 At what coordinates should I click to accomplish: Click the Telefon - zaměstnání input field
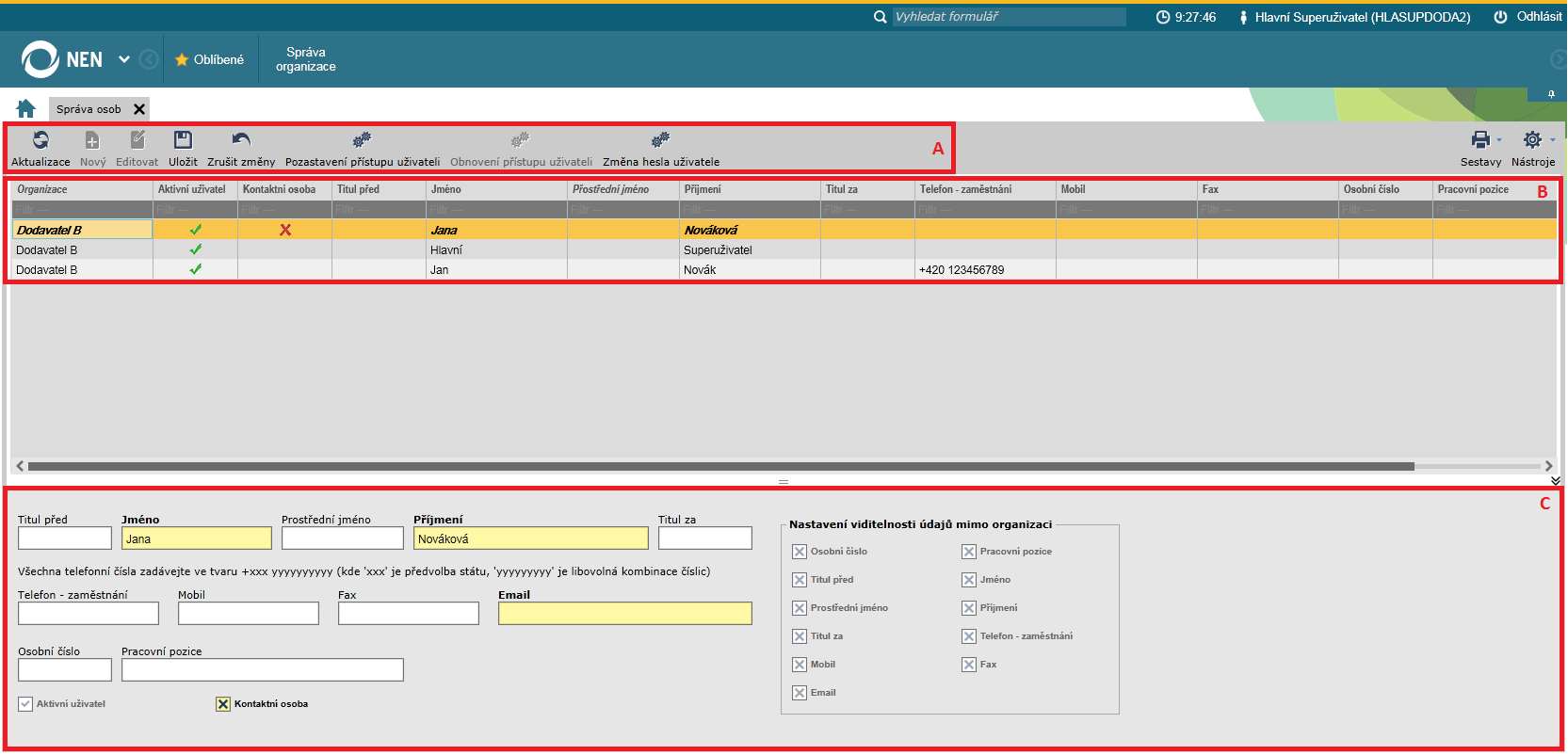coord(89,614)
